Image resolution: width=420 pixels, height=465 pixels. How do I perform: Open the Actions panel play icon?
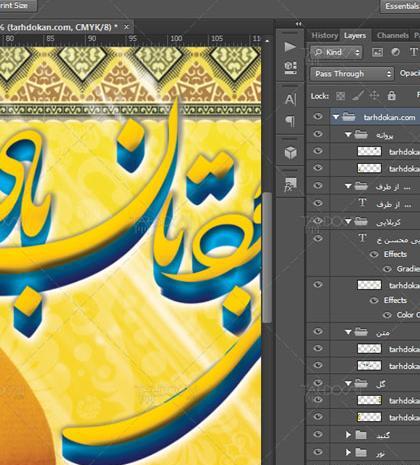tap(290, 47)
